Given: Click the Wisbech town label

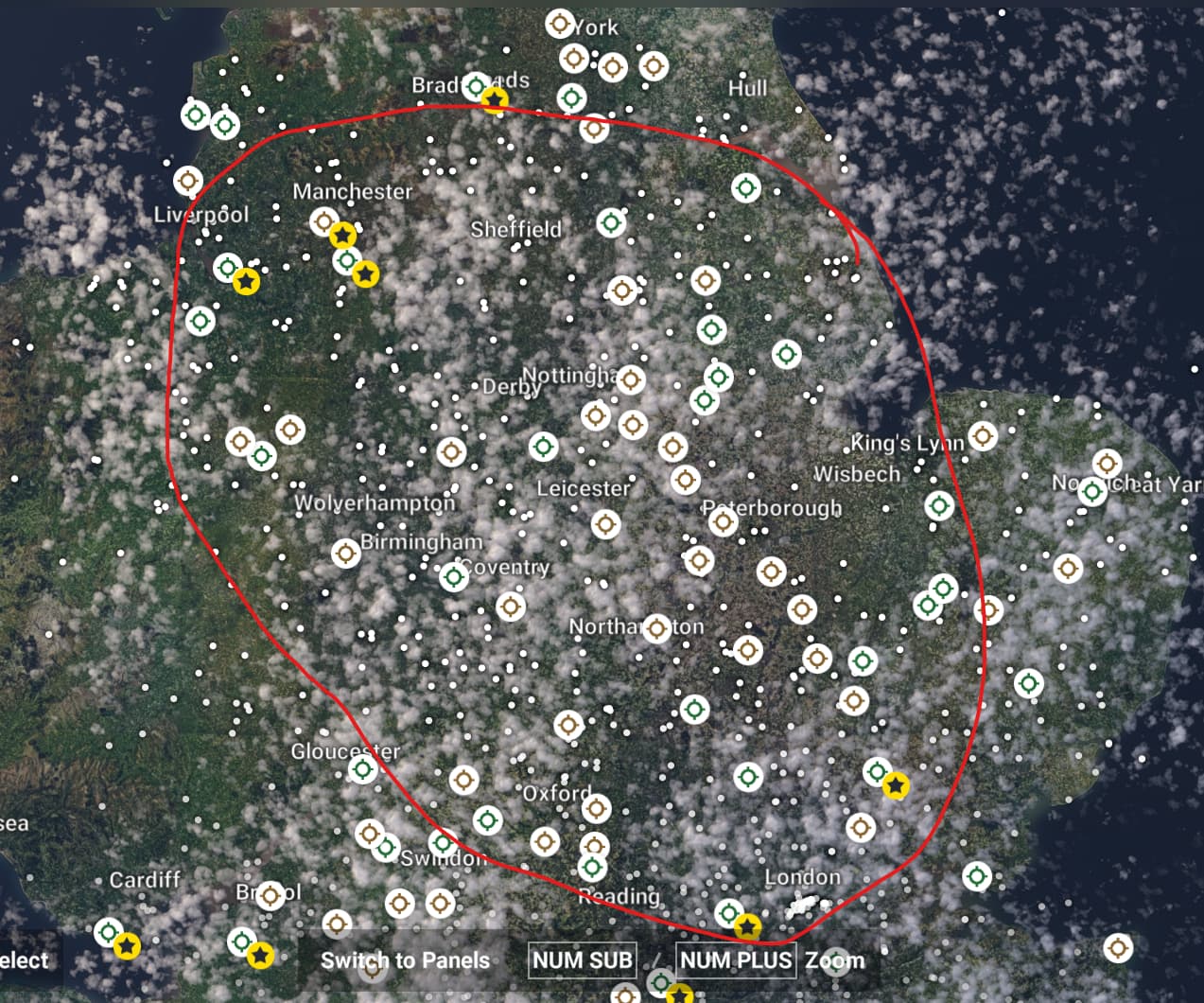Looking at the screenshot, I should (x=857, y=473).
